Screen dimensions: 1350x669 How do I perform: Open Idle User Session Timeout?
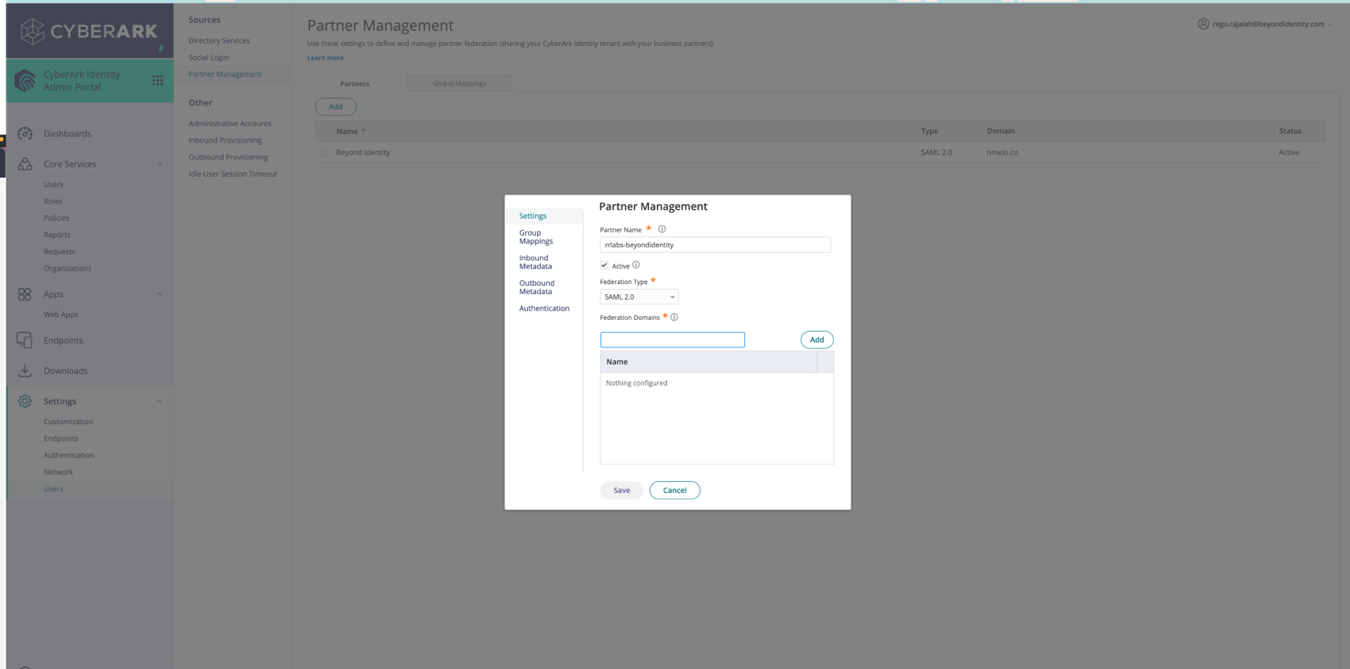click(x=233, y=174)
